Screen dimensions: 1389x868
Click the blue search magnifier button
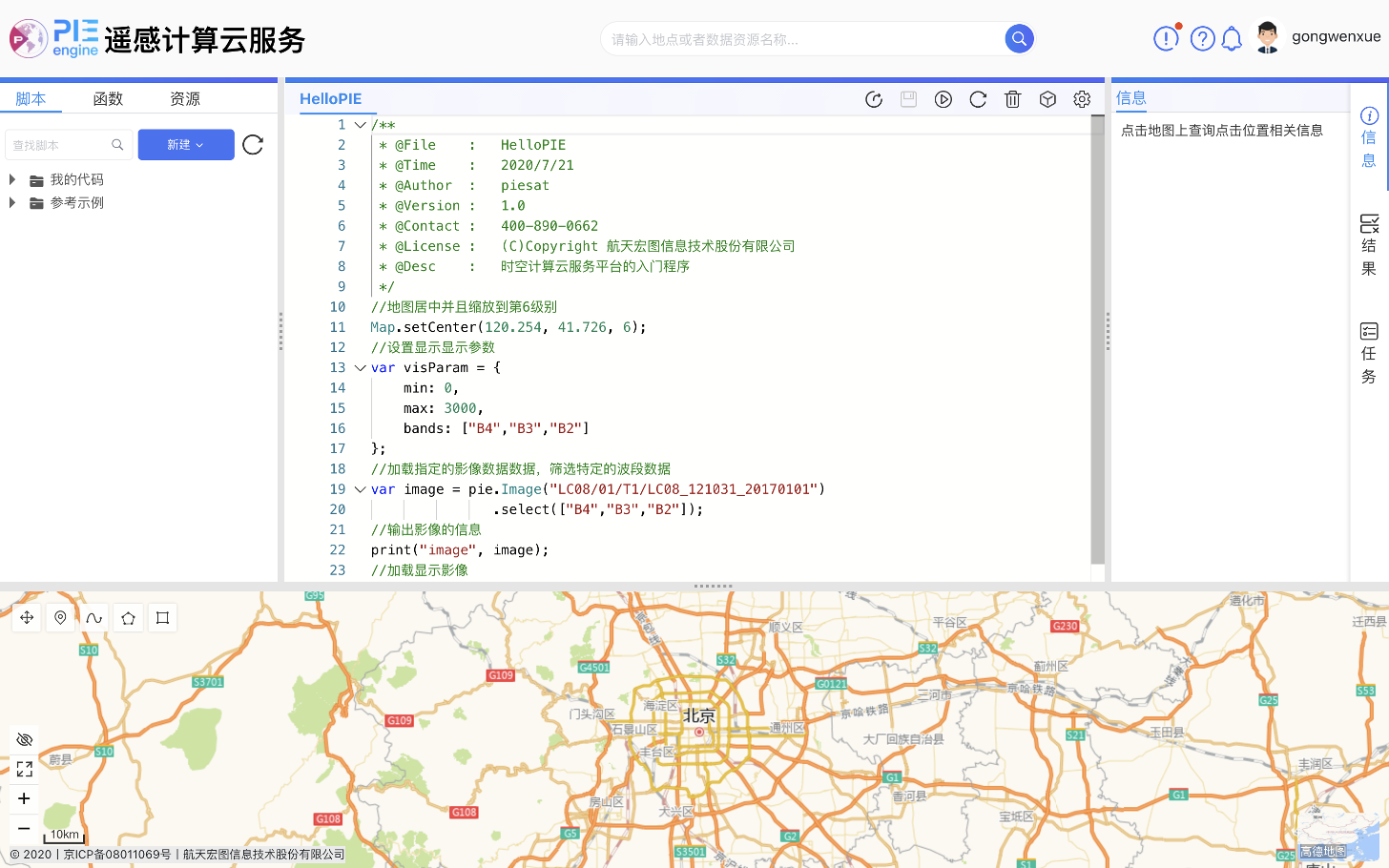pyautogui.click(x=1019, y=39)
